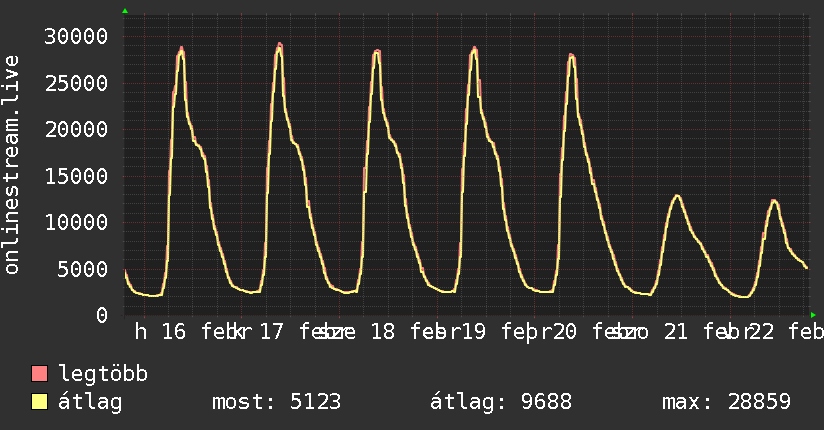
Task: Click the 15000 y-axis label
Action: coord(78,176)
